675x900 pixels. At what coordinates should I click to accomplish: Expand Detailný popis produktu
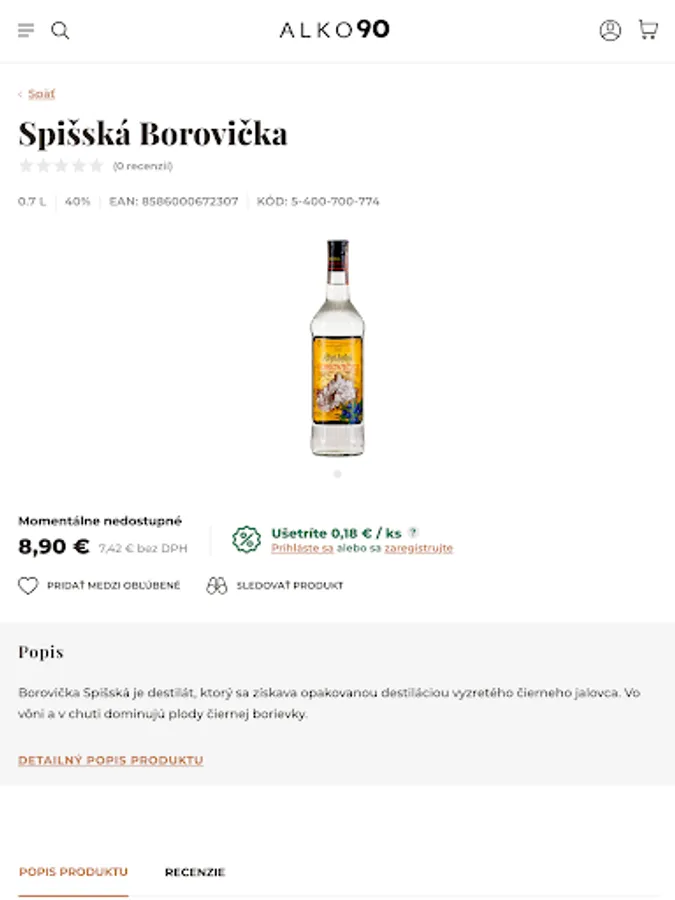111,760
